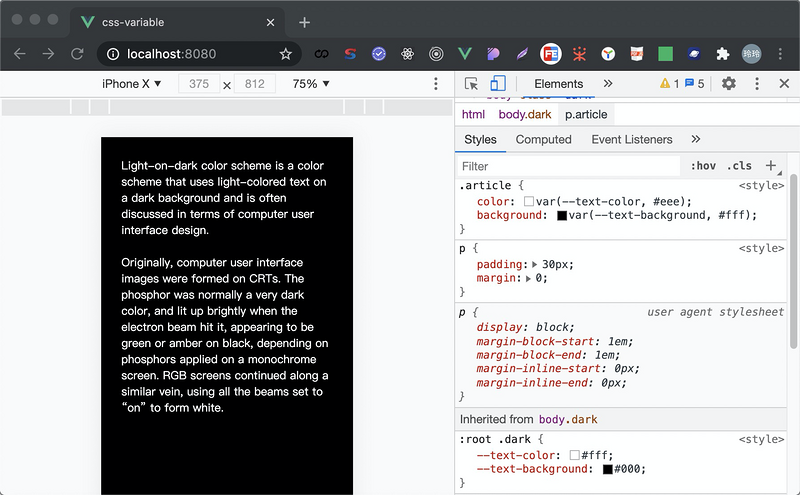Switch to the Computed tab
Viewport: 800px width, 495px height.
(x=543, y=139)
